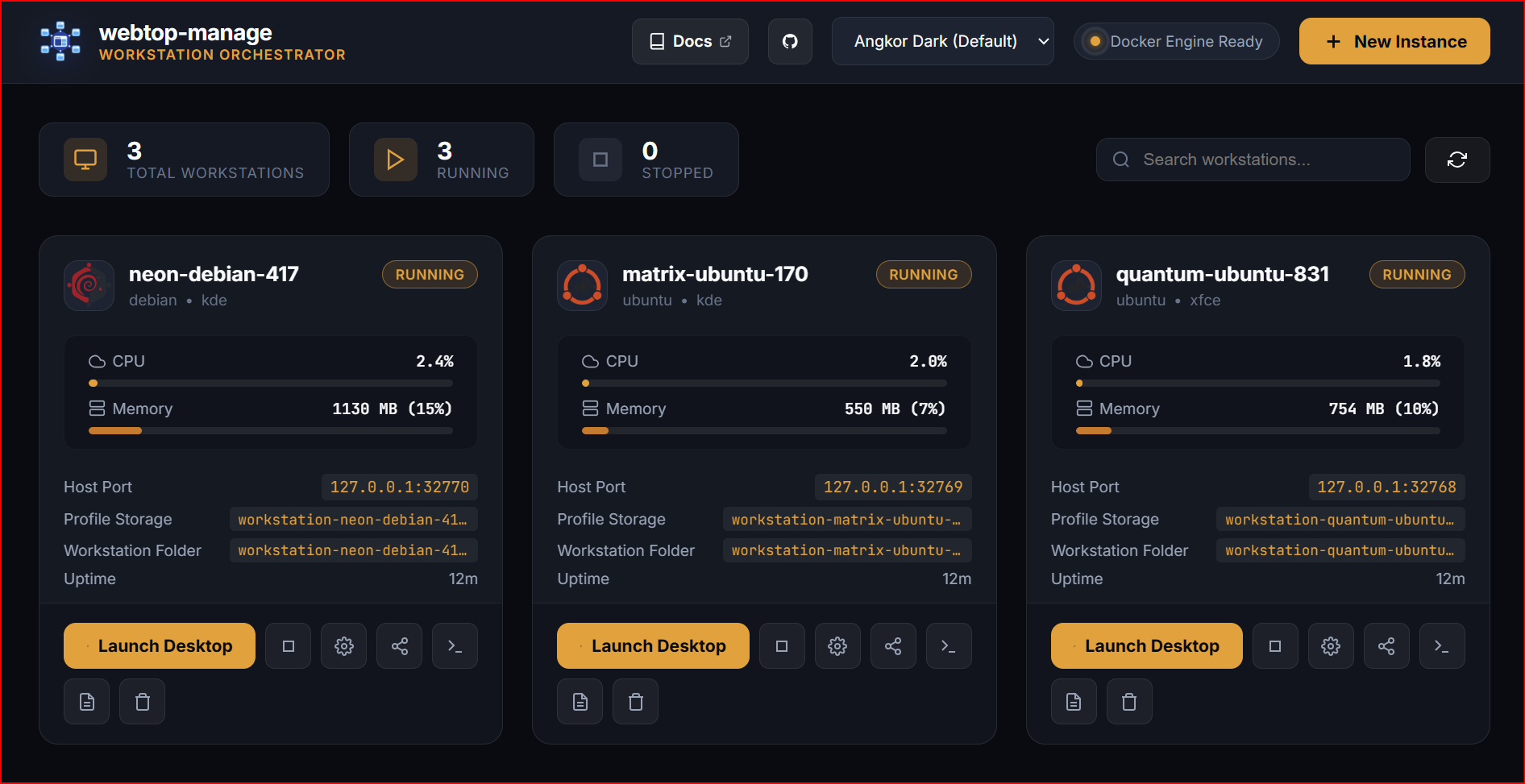The height and width of the screenshot is (784, 1525).
Task: Select the Stopped stat card
Action: 646,160
